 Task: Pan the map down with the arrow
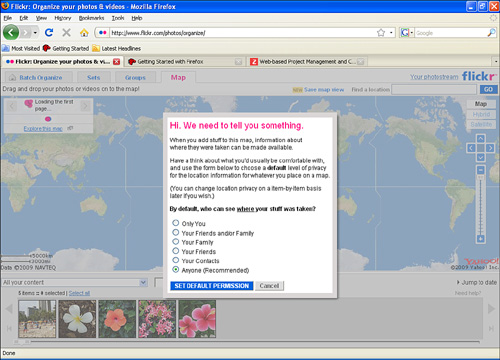point(481,157)
